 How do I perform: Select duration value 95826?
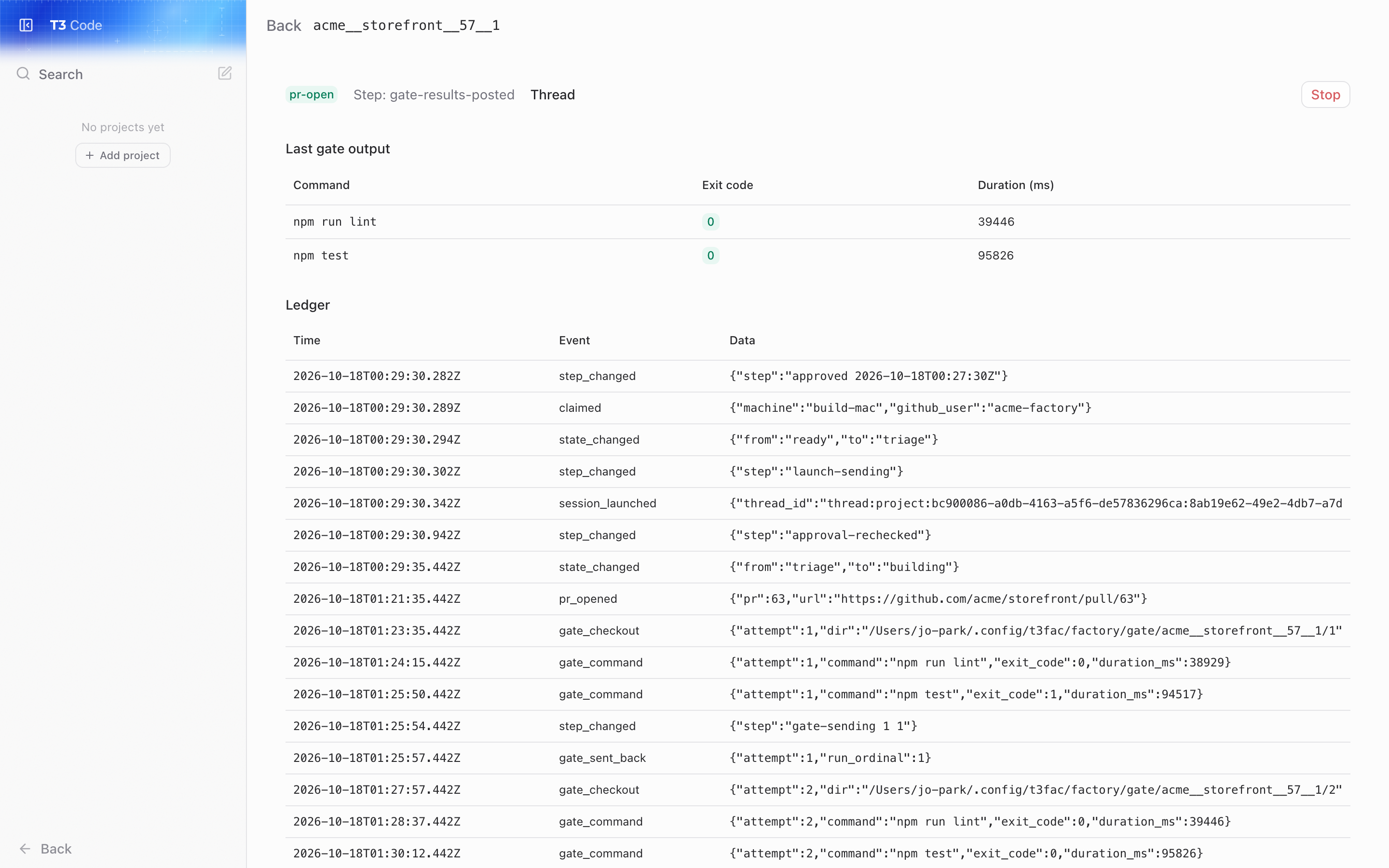(x=995, y=256)
